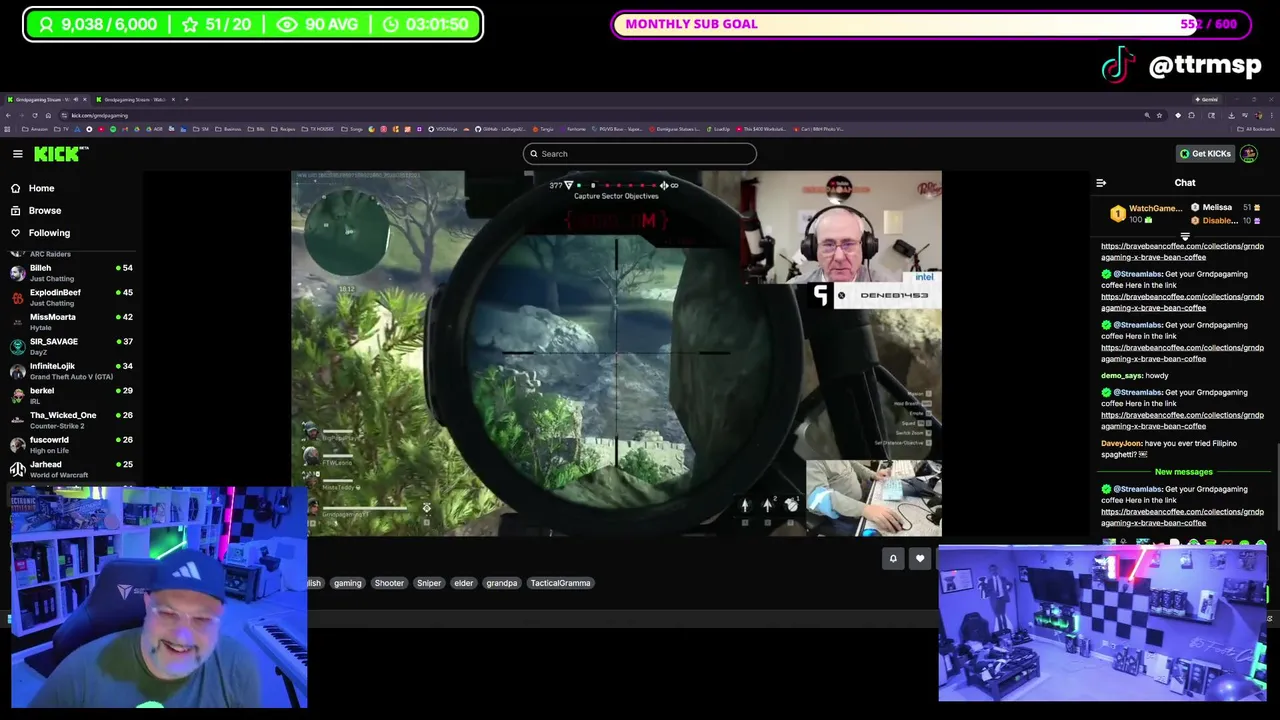Open Tha_Wicked_One channel in the Following list
The width and height of the screenshot is (1280, 720).
(x=70, y=420)
